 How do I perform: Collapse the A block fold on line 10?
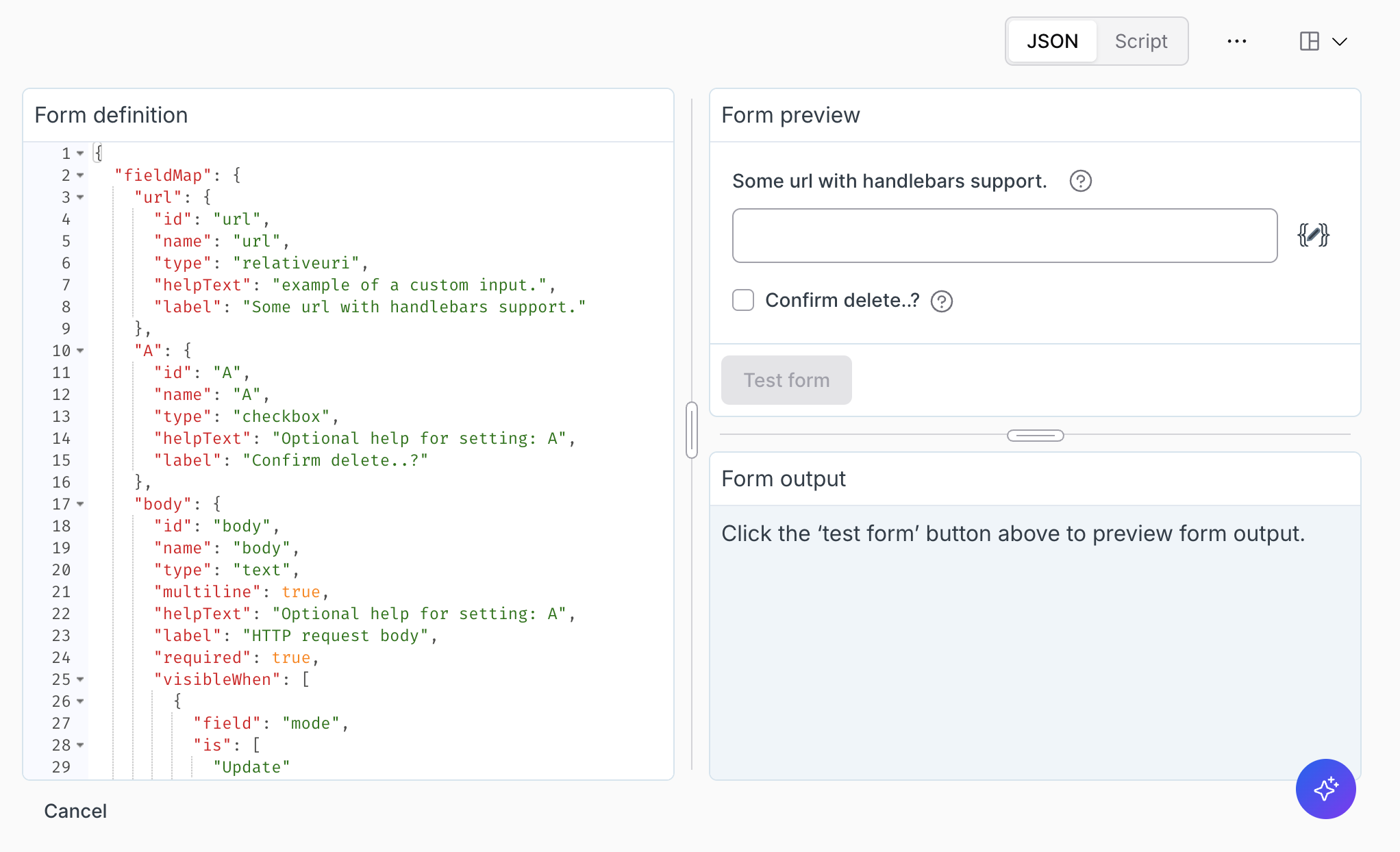[80, 351]
